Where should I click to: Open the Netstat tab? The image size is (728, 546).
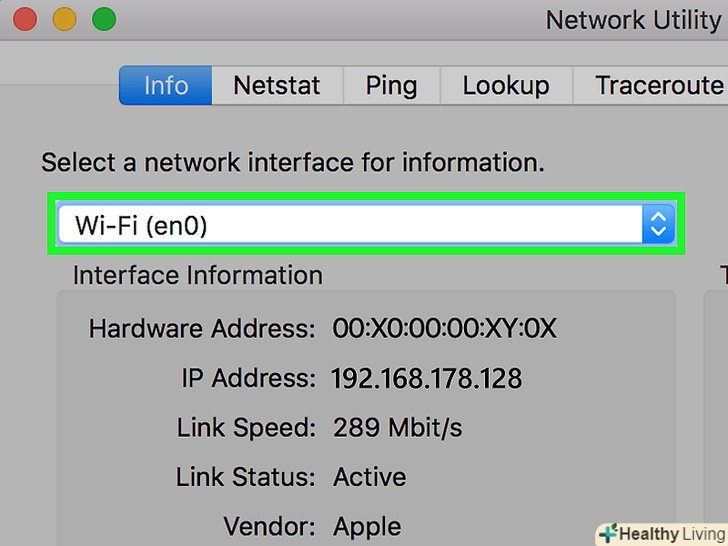(277, 85)
